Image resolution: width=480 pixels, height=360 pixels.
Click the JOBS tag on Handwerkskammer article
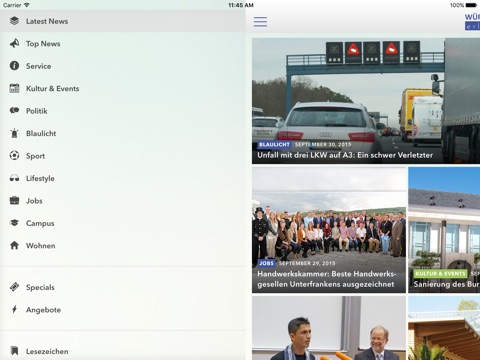(266, 263)
